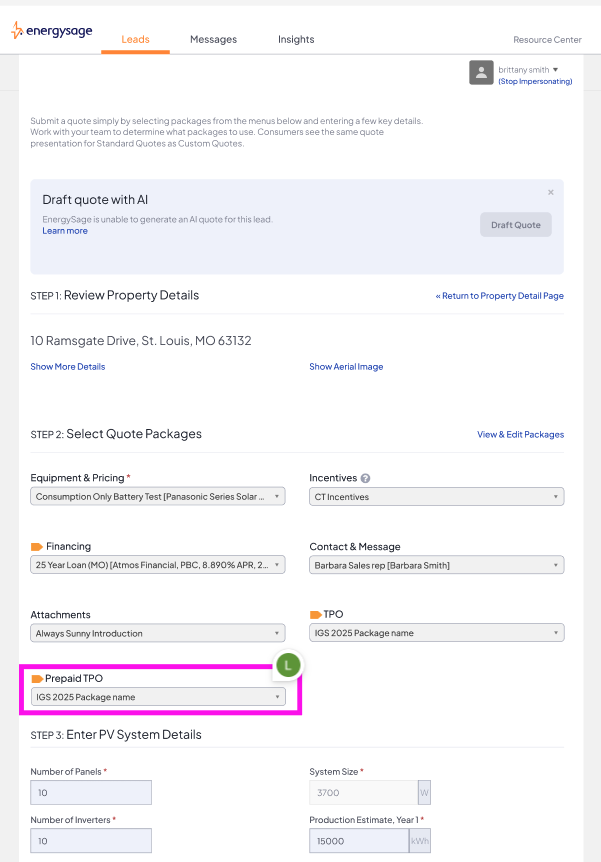This screenshot has height=862, width=601.
Task: Click the Number of Panels input field
Action: coord(91,793)
